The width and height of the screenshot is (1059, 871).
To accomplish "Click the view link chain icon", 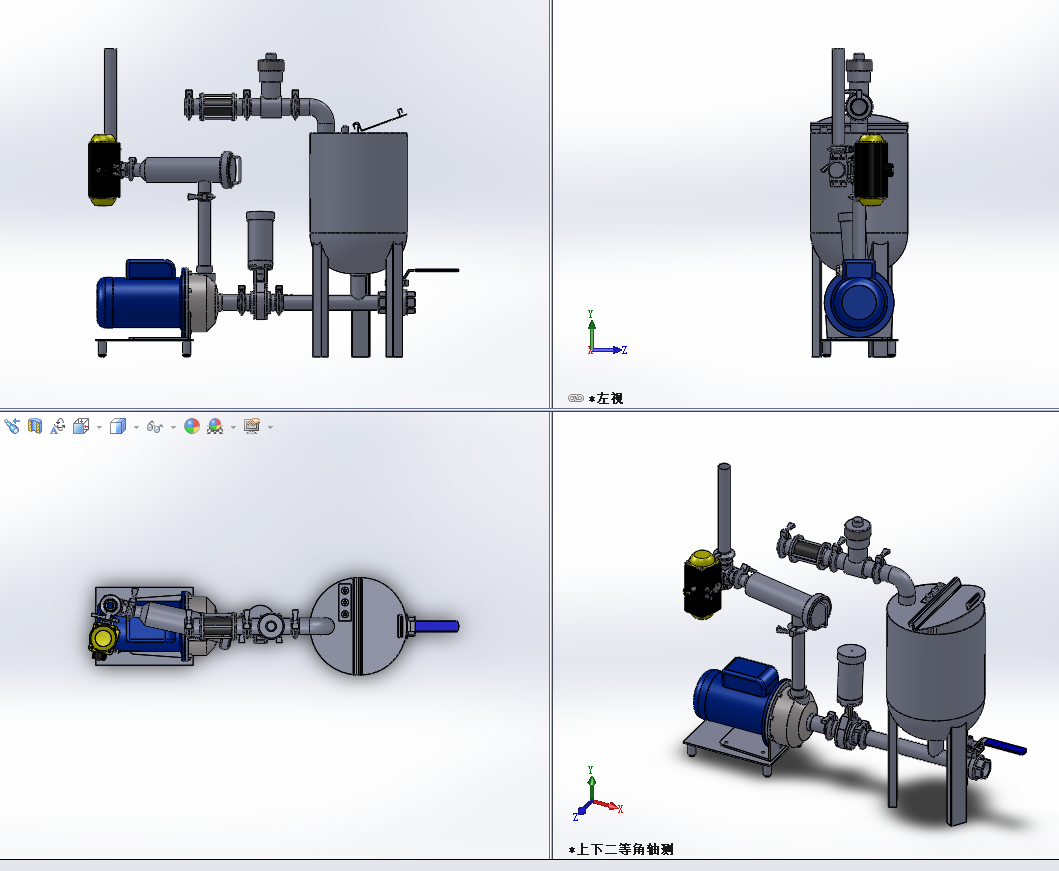I will point(575,398).
